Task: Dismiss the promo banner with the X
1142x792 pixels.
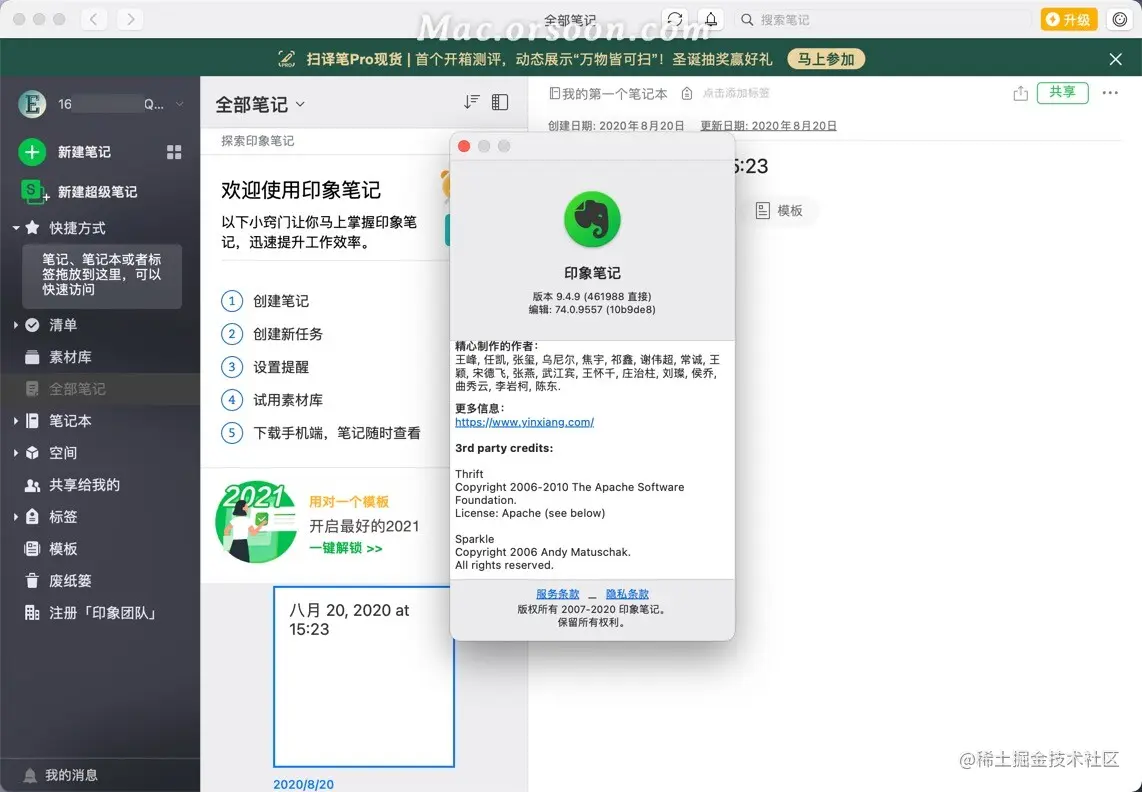Action: [x=1115, y=59]
